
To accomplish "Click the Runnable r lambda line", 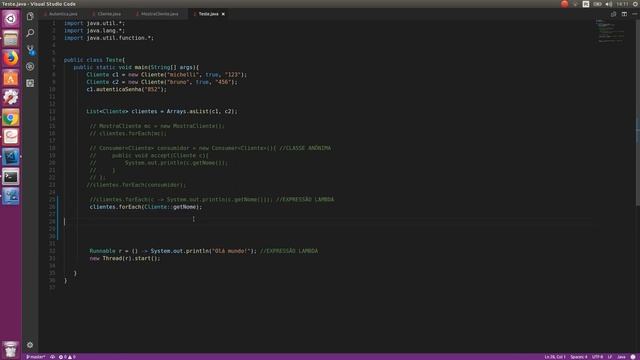I will pyautogui.click(x=203, y=251).
